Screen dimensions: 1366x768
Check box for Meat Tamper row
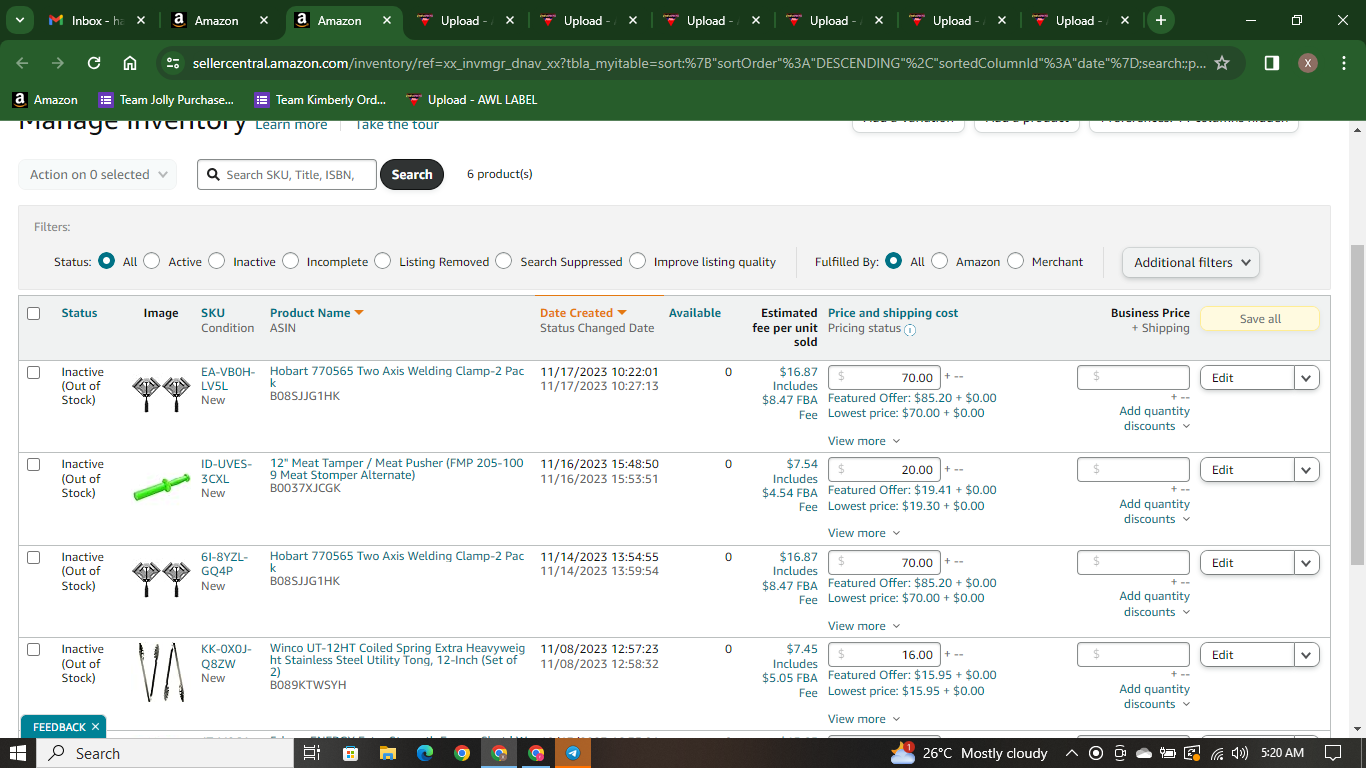[x=34, y=464]
